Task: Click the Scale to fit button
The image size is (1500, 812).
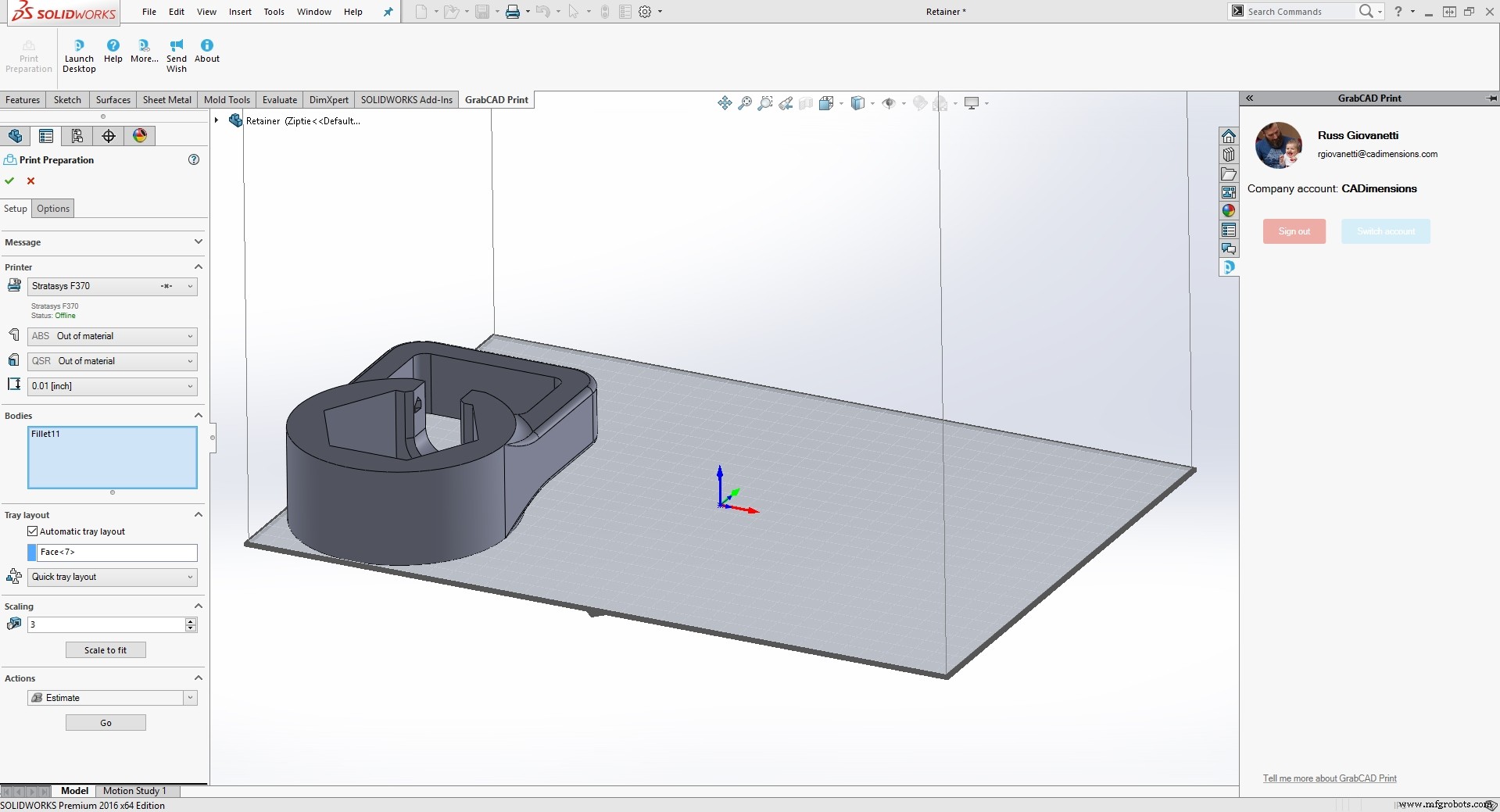Action: (105, 649)
